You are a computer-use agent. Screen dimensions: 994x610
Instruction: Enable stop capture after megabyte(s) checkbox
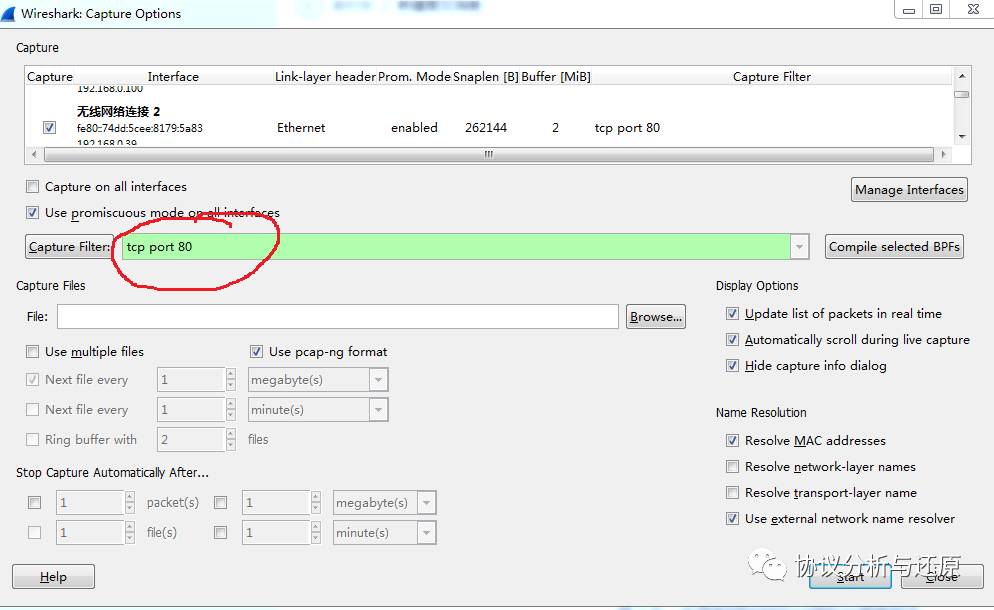pos(221,503)
